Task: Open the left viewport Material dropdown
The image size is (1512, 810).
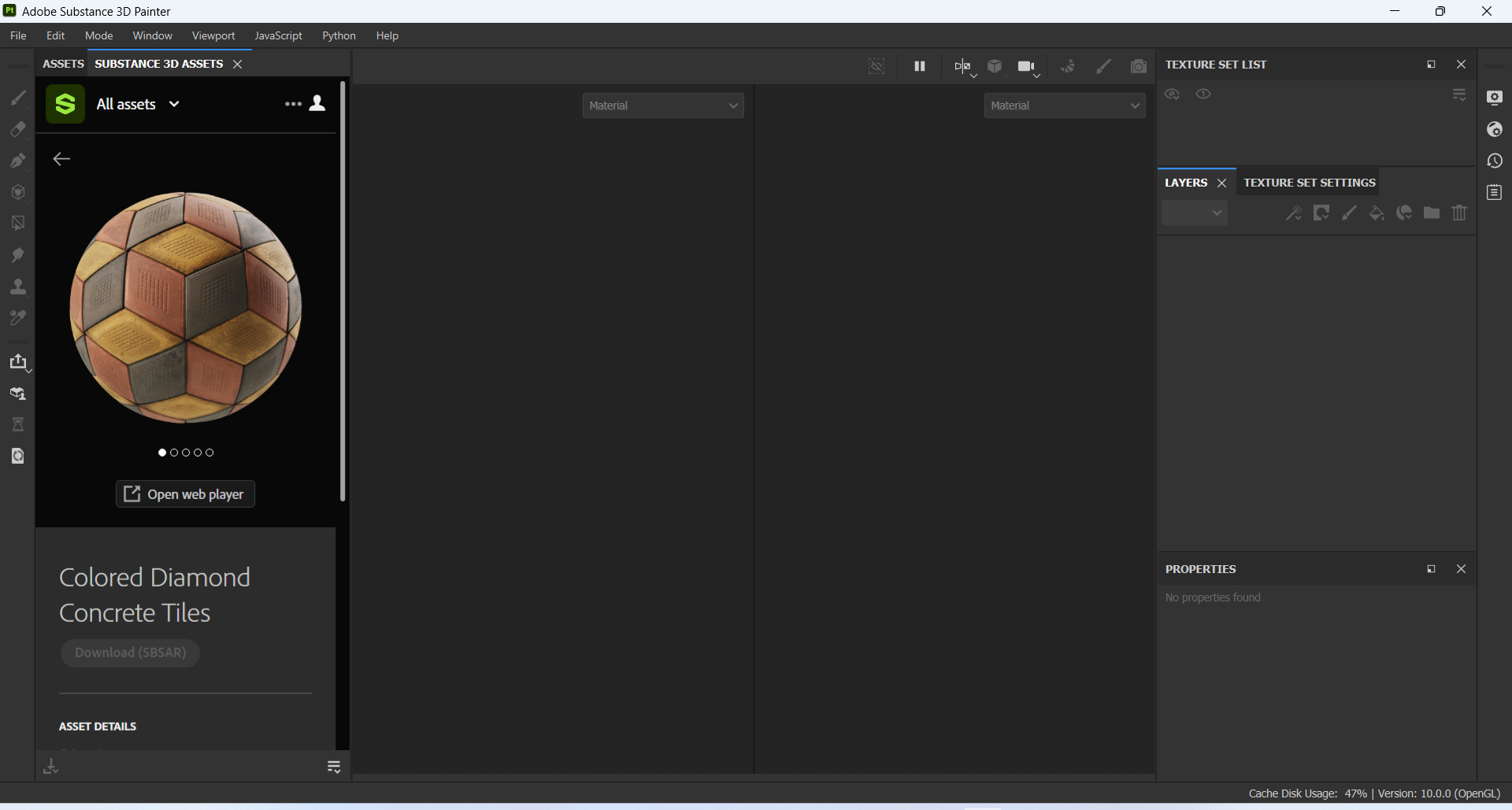Action: (x=663, y=105)
